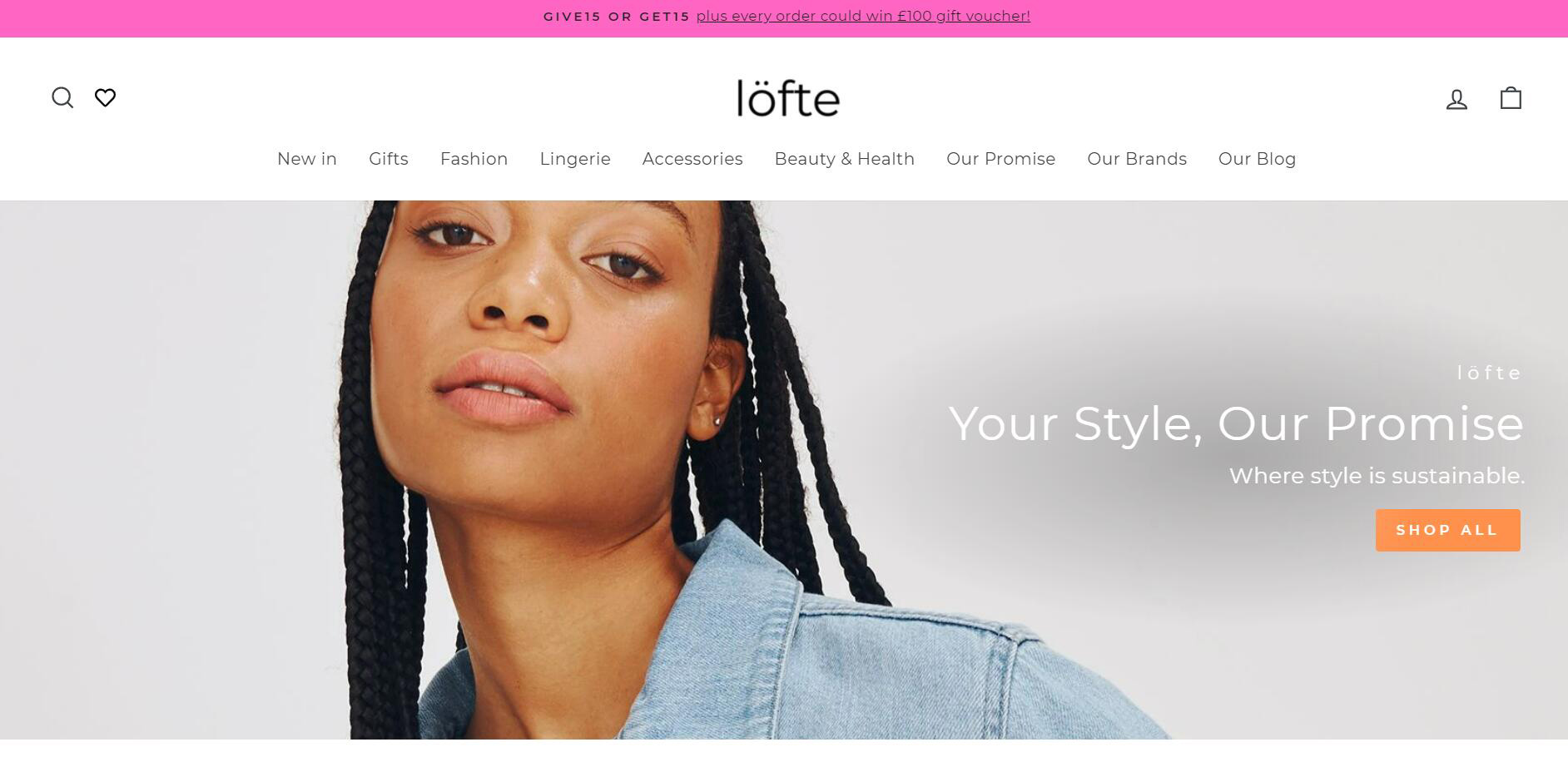
Task: Read the Our Blog page
Action: coord(1257,159)
